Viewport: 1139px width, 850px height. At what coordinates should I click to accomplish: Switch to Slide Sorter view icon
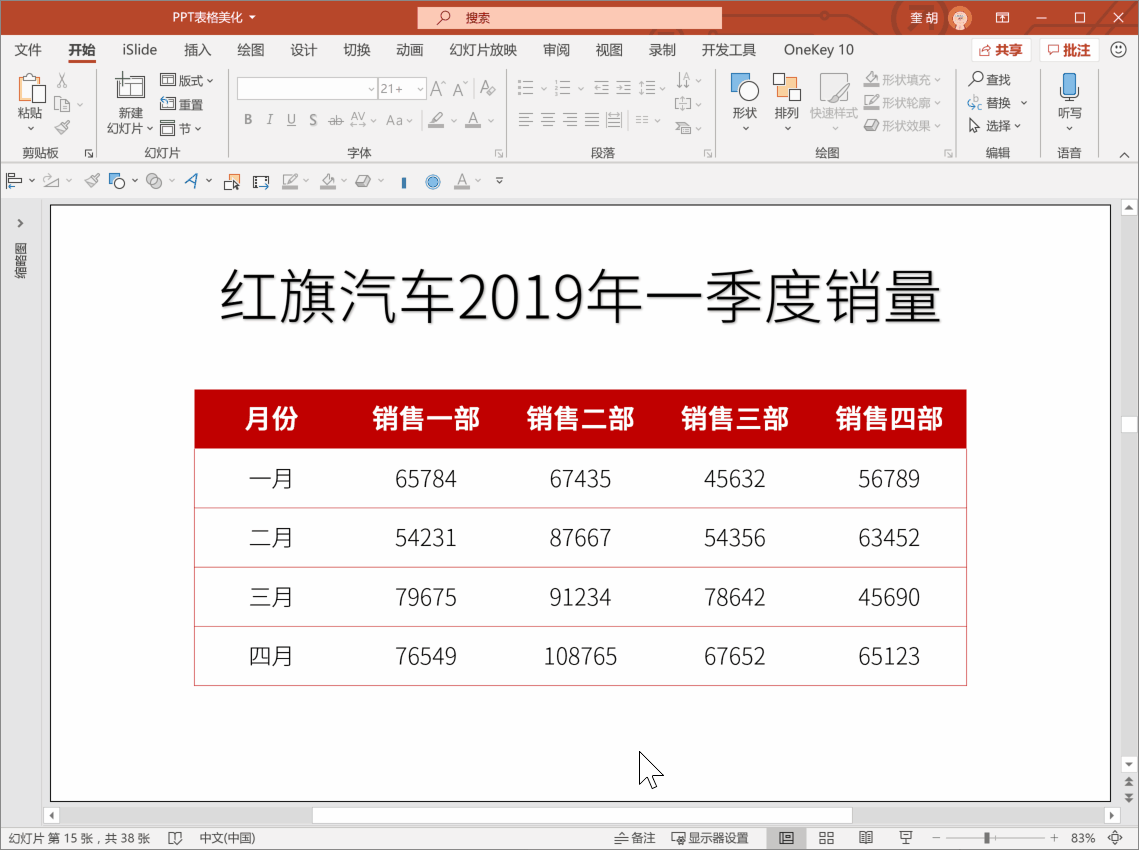tap(826, 838)
